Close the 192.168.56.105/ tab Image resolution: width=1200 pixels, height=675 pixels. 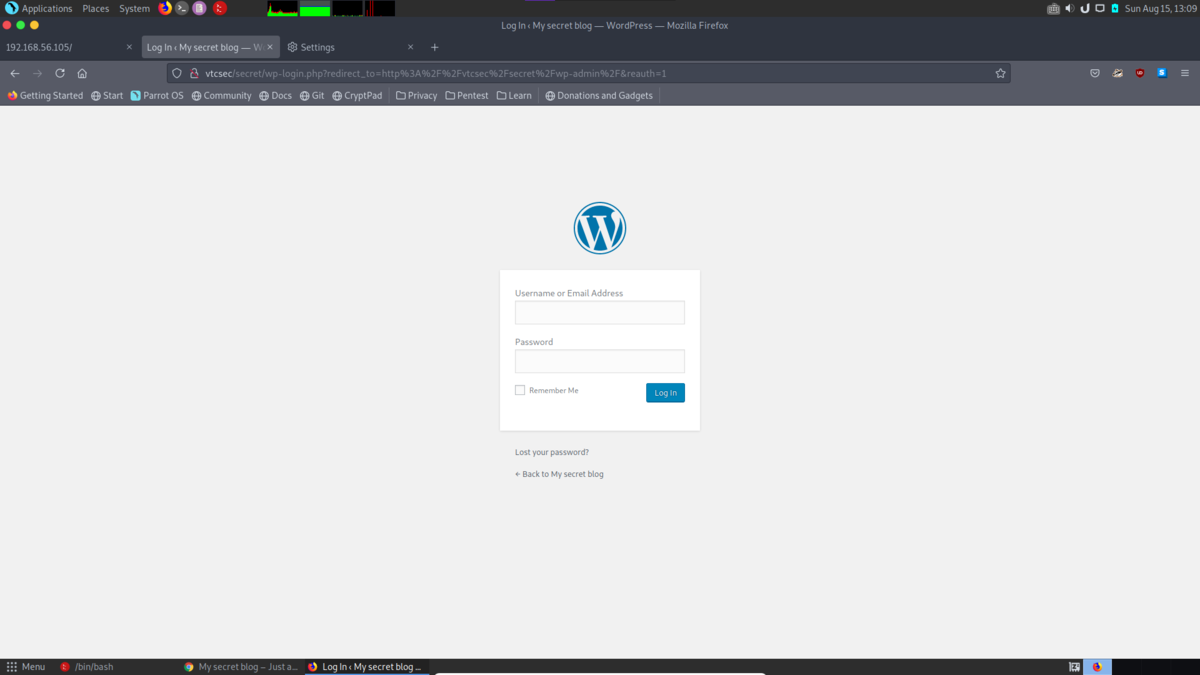pos(129,47)
